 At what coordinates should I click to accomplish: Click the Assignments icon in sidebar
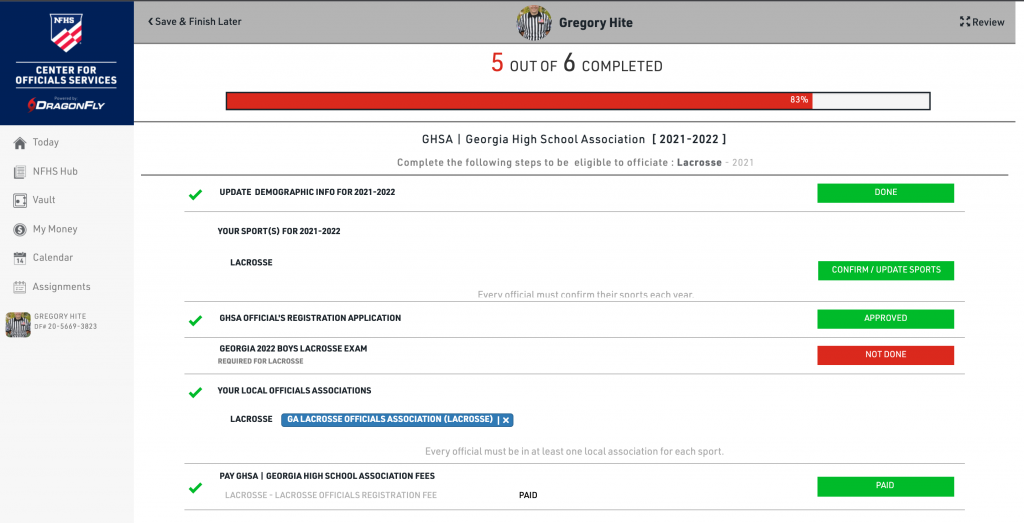click(20, 287)
